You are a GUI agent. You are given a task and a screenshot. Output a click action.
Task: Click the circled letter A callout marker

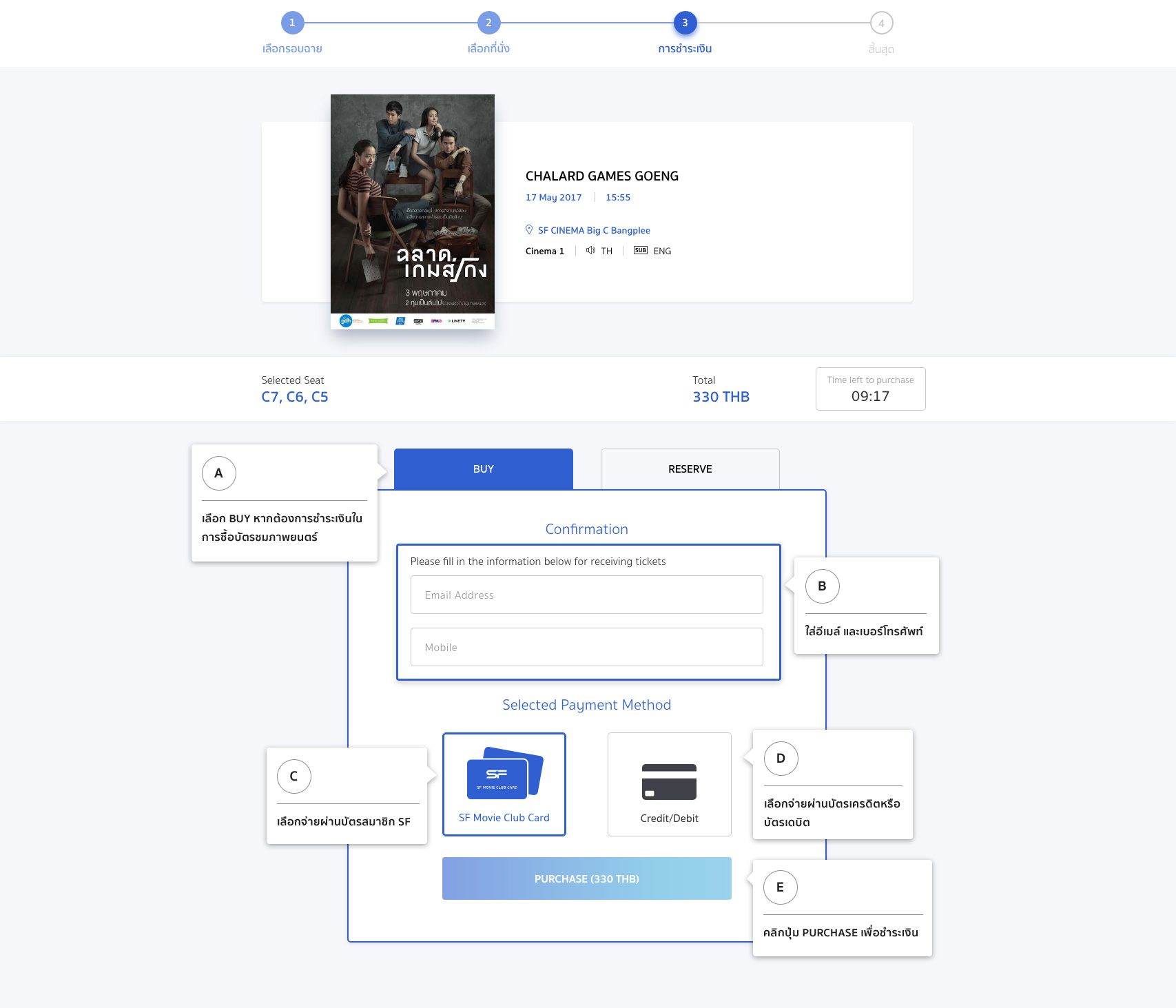tap(219, 473)
